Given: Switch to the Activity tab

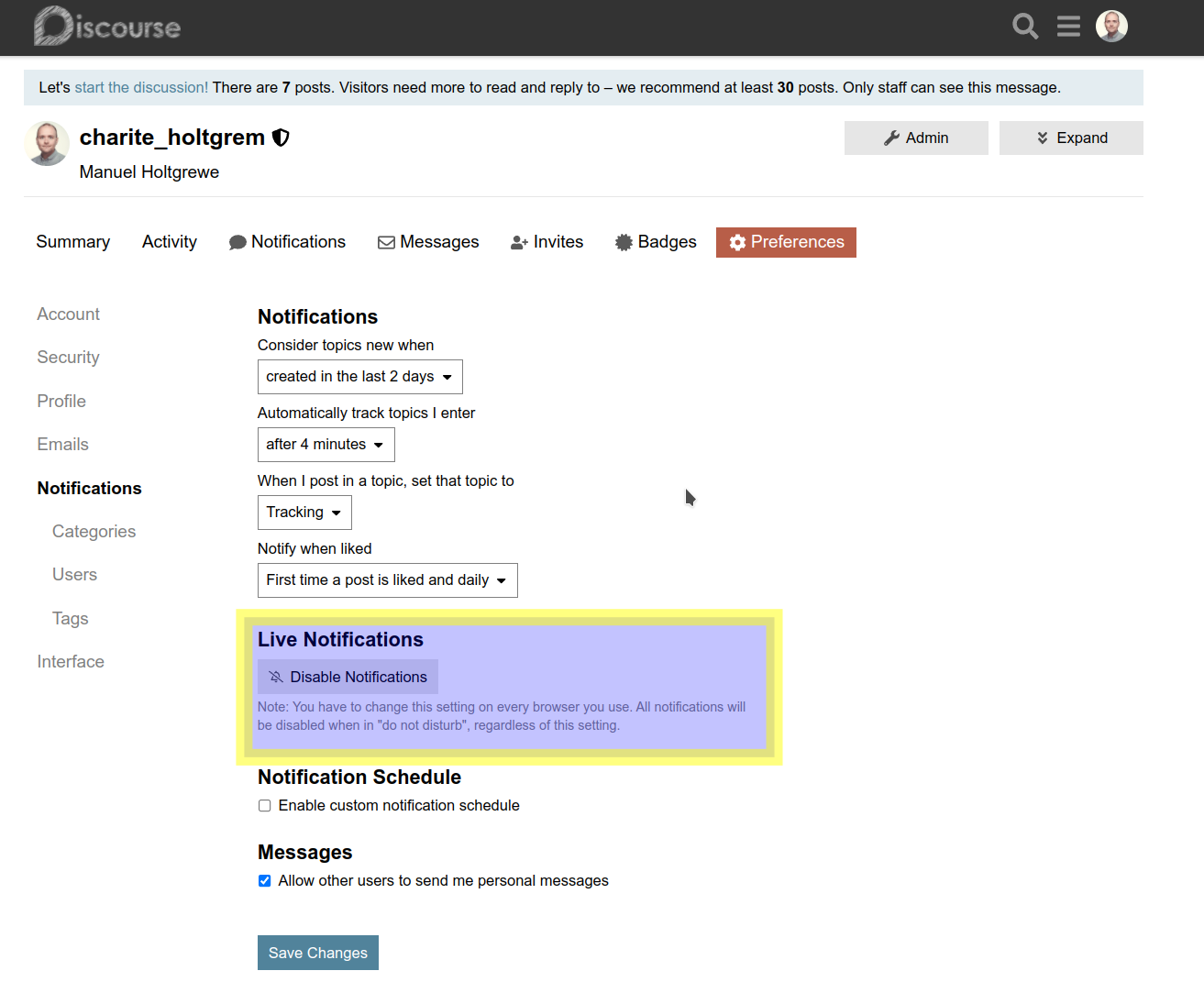Looking at the screenshot, I should click(170, 242).
